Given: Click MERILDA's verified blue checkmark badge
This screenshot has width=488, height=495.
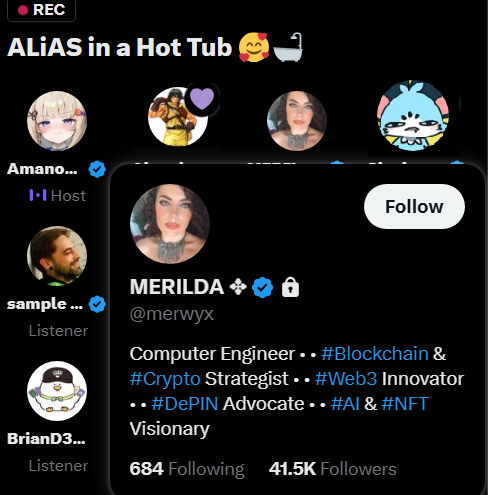Looking at the screenshot, I should [x=262, y=287].
